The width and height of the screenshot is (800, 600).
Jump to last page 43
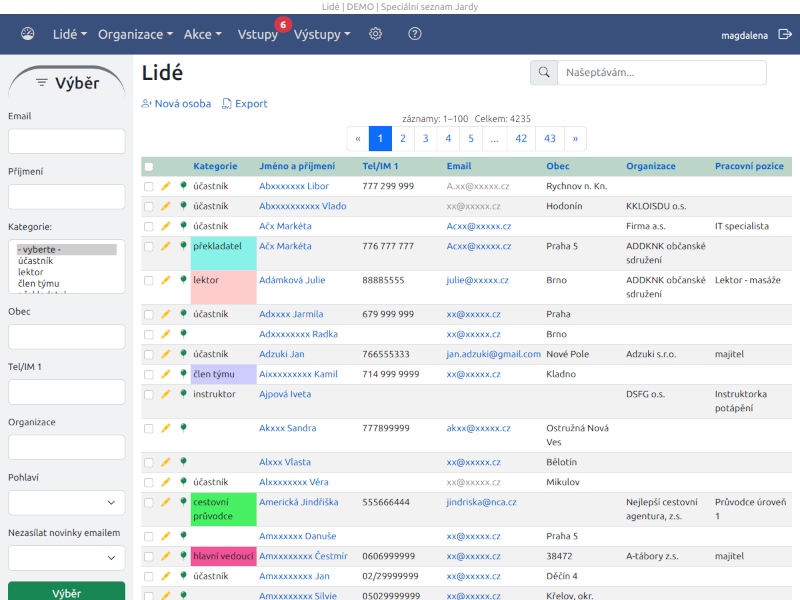[549, 138]
